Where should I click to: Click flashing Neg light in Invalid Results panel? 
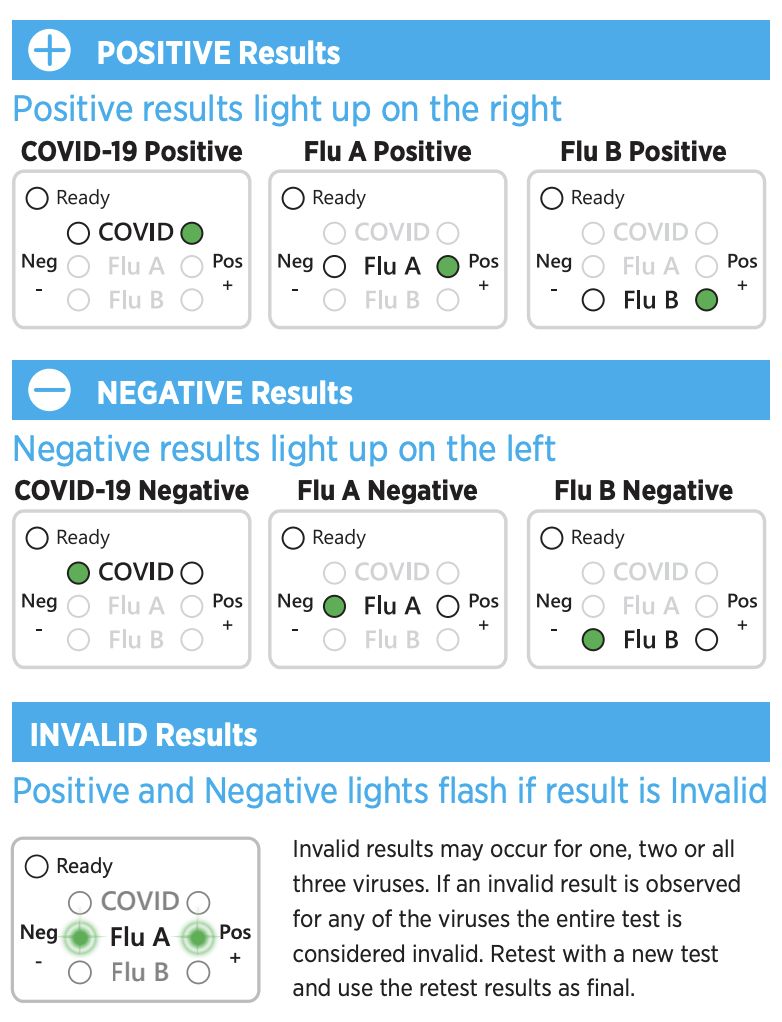[x=80, y=938]
